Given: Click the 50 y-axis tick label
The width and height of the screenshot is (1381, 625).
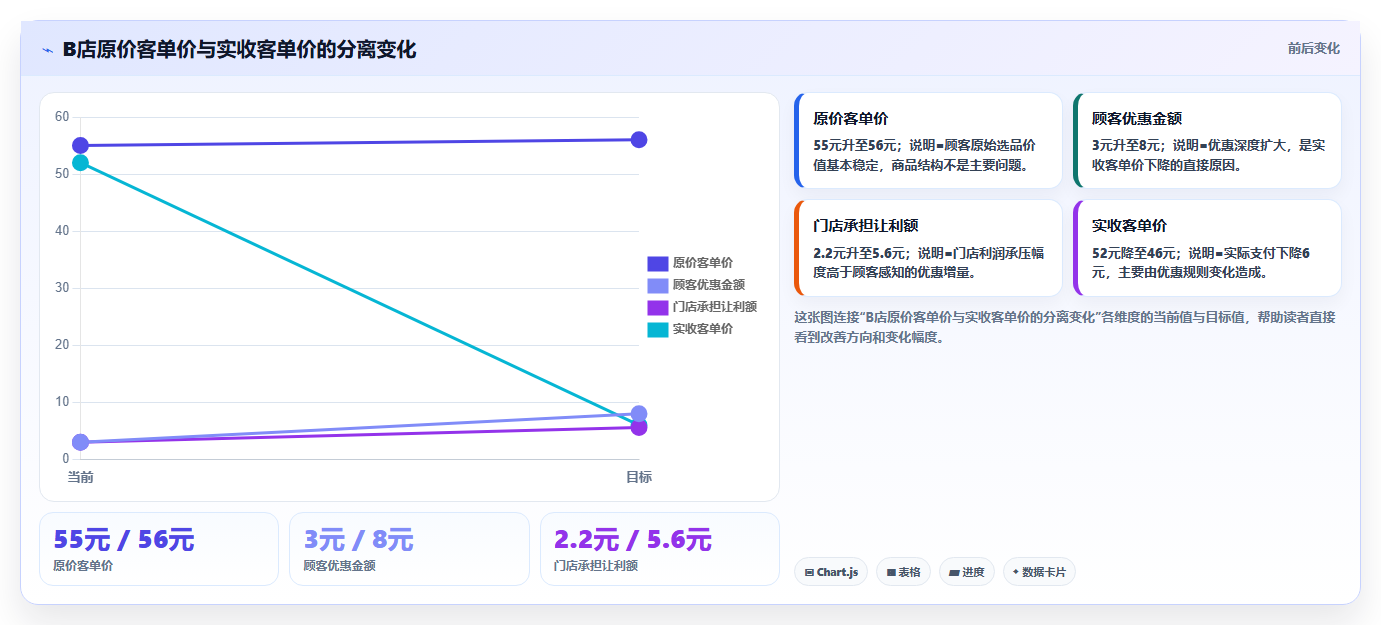Looking at the screenshot, I should pos(62,174).
